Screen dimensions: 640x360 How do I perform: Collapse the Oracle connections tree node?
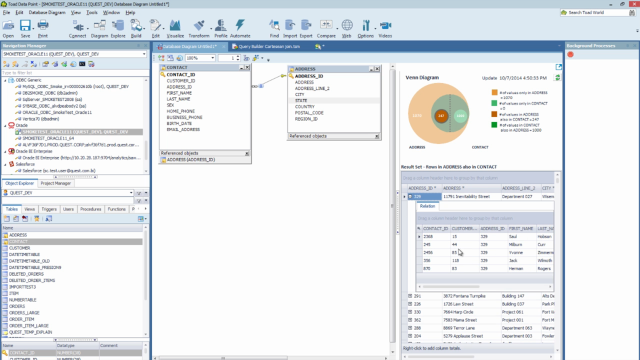pos(5,126)
